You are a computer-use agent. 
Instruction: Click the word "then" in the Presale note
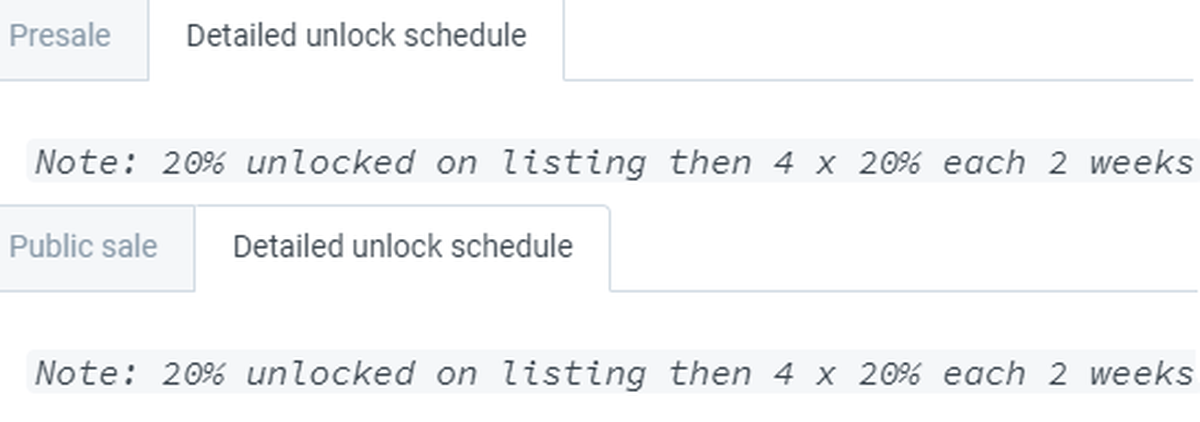(710, 162)
